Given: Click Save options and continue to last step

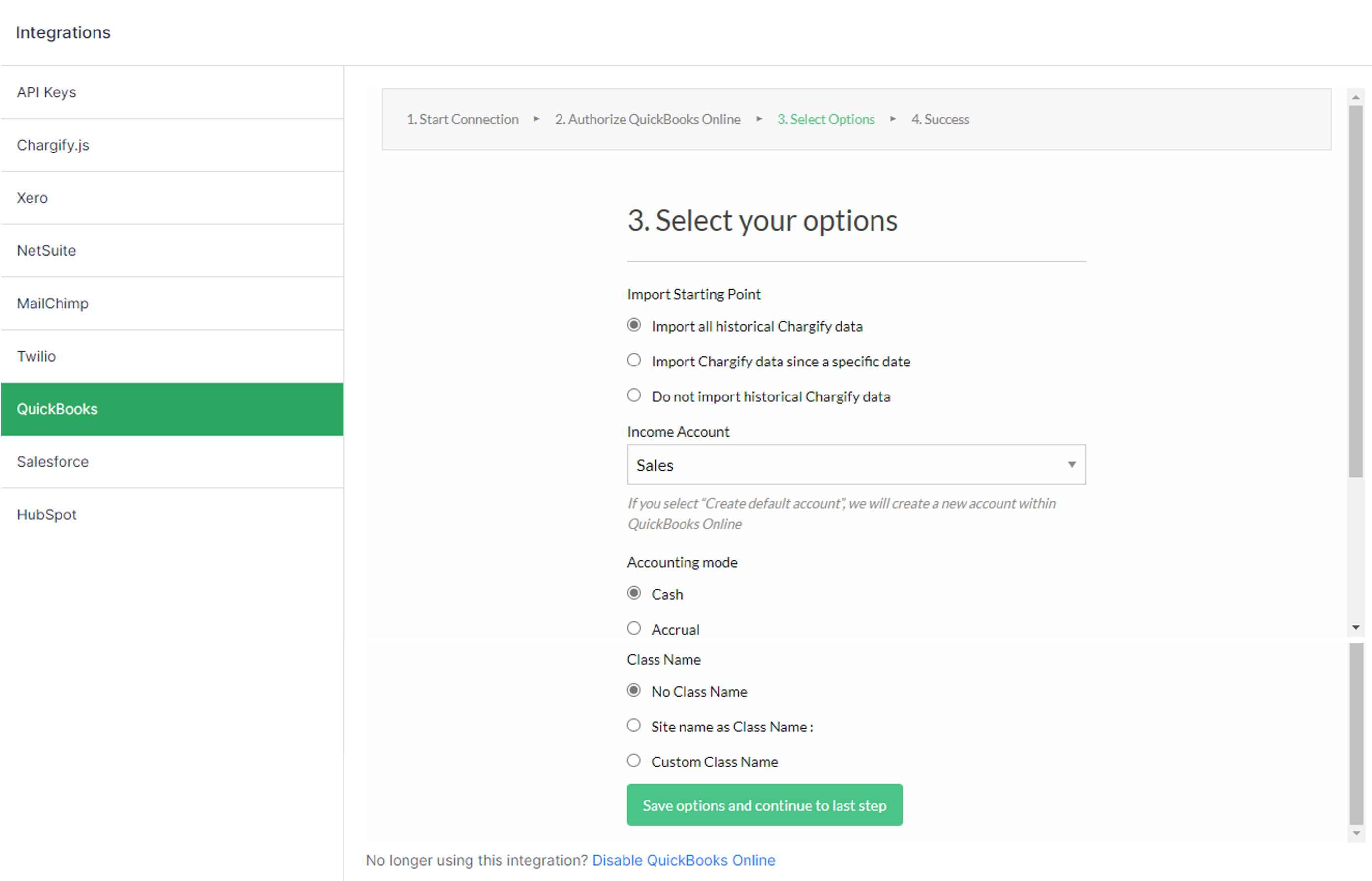Looking at the screenshot, I should click(x=764, y=805).
